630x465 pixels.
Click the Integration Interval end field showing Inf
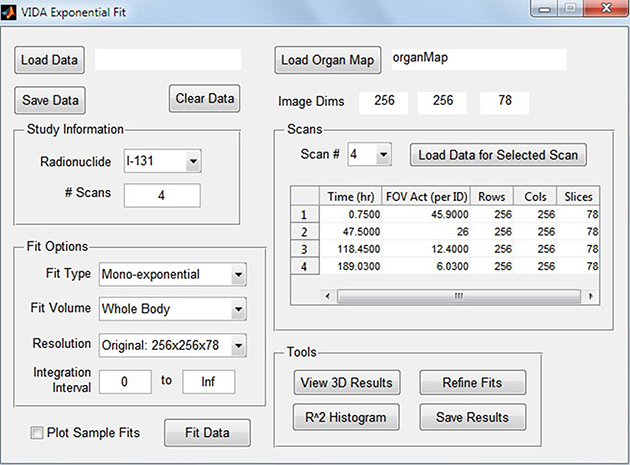[x=209, y=382]
